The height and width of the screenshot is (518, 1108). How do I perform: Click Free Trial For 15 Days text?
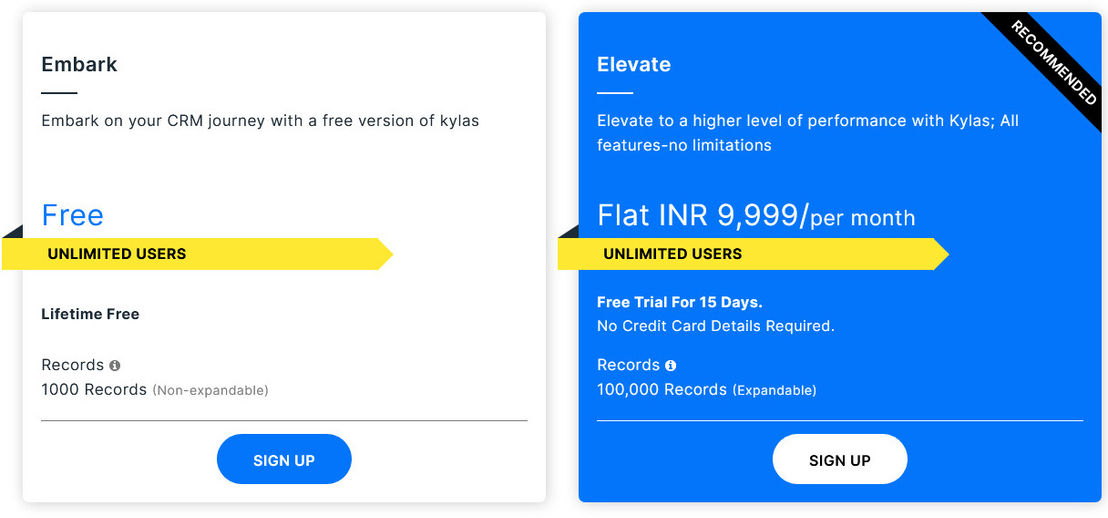click(x=680, y=302)
